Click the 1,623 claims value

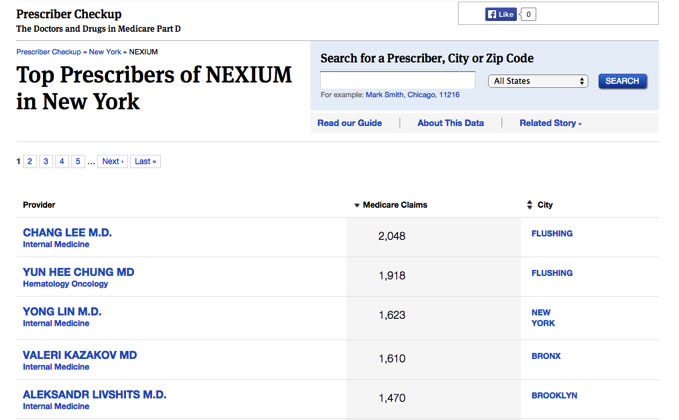point(391,315)
